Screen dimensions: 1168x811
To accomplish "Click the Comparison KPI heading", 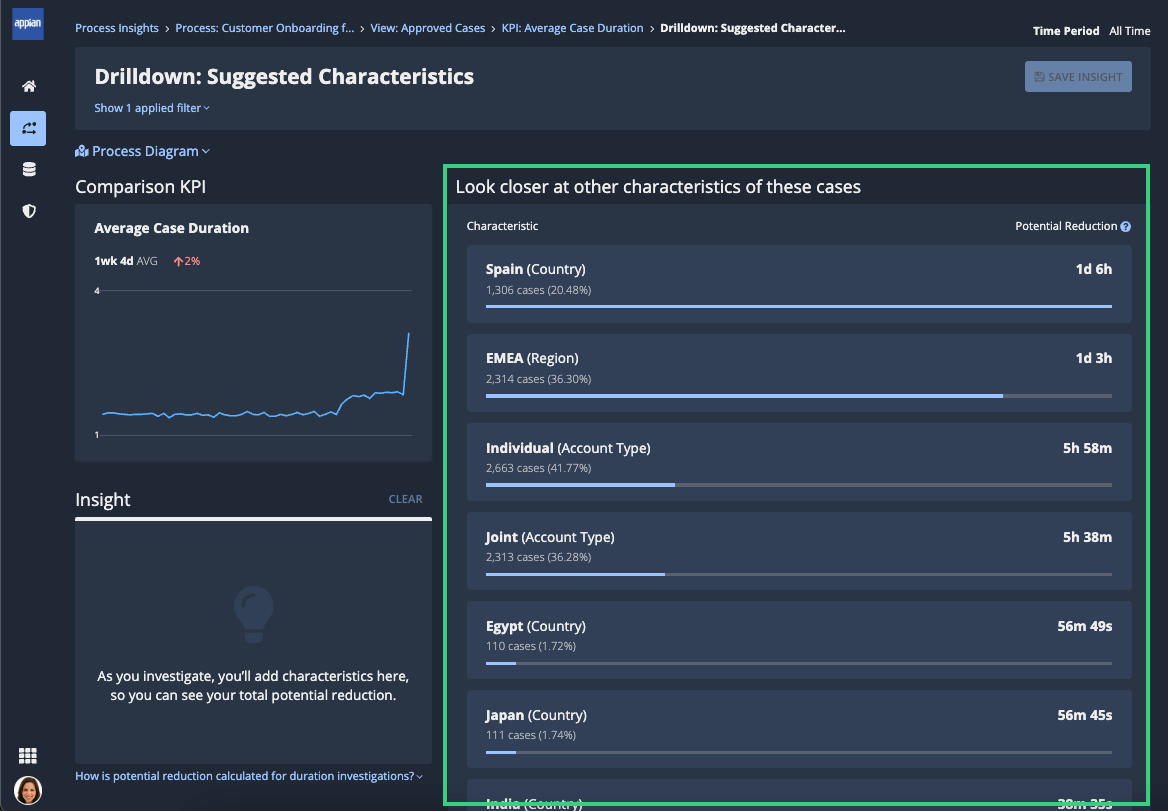I will pos(140,187).
